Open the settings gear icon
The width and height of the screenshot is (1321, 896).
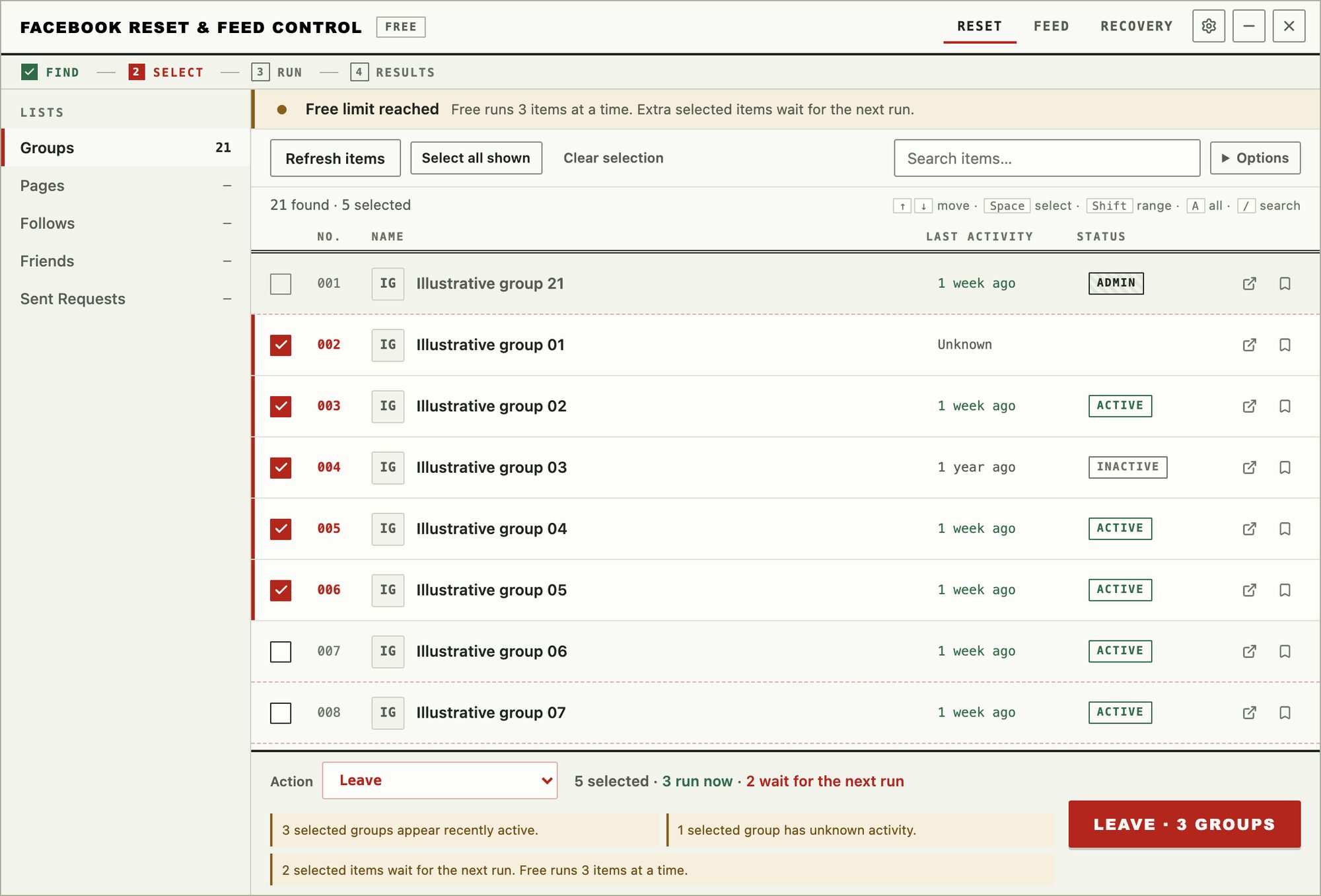1209,26
